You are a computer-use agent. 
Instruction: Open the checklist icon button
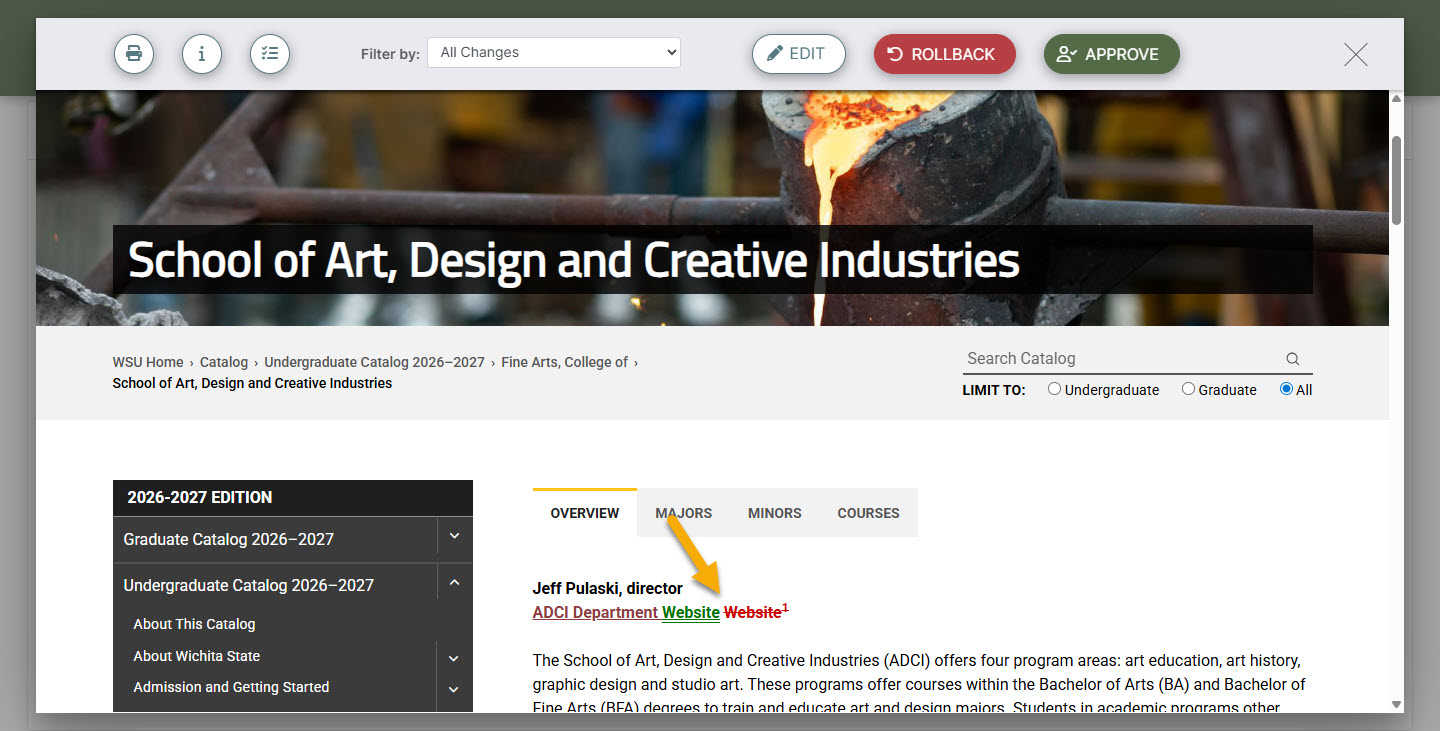[270, 54]
